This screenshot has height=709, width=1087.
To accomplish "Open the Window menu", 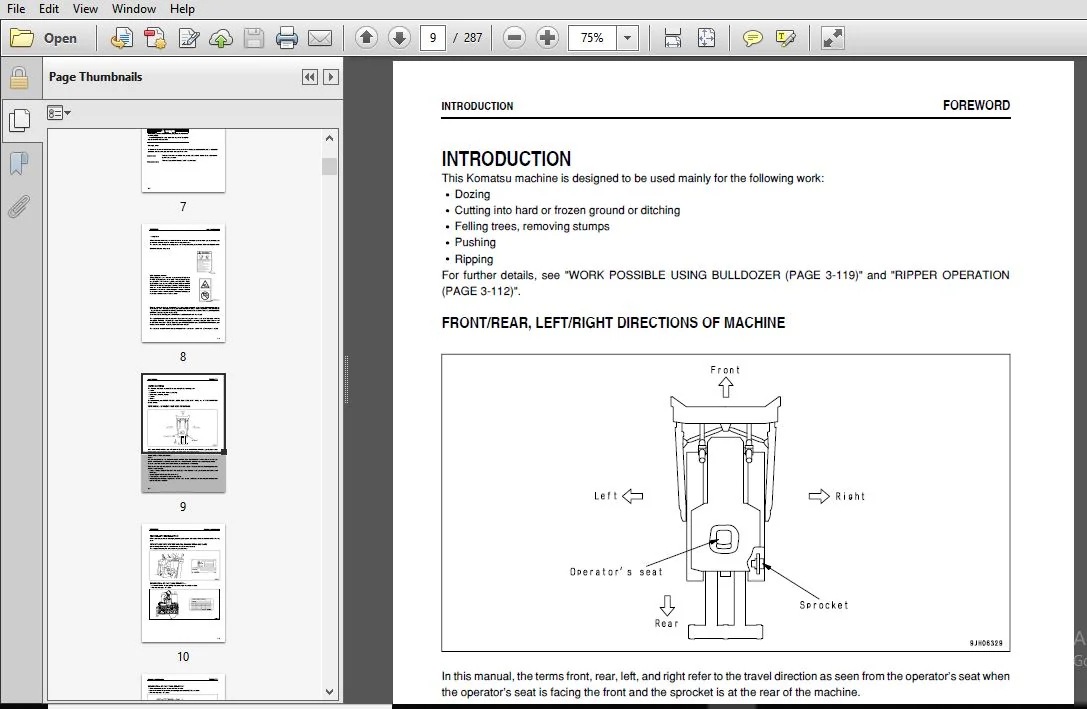I will tap(134, 8).
